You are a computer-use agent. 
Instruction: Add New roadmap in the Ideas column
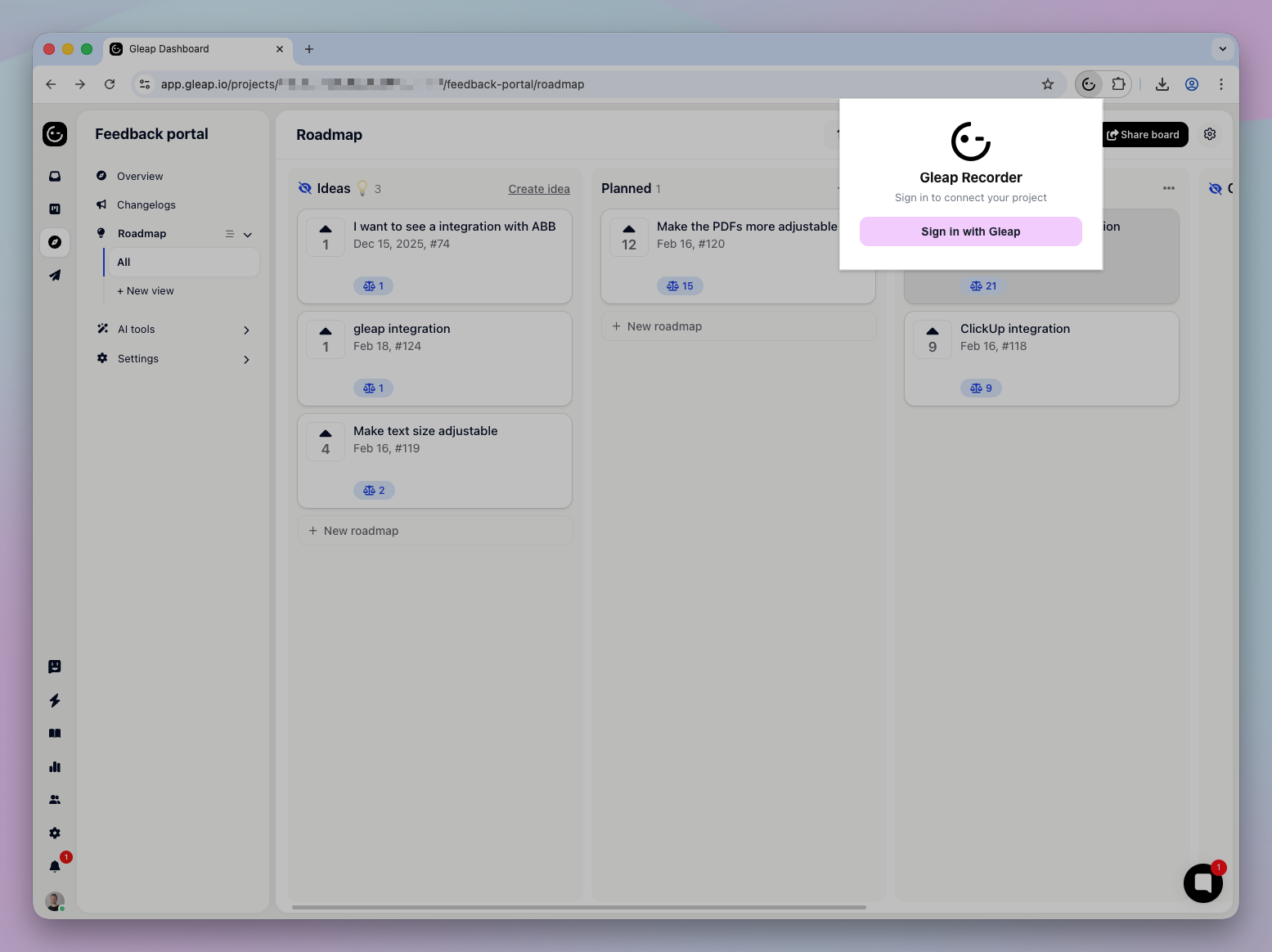click(x=435, y=531)
